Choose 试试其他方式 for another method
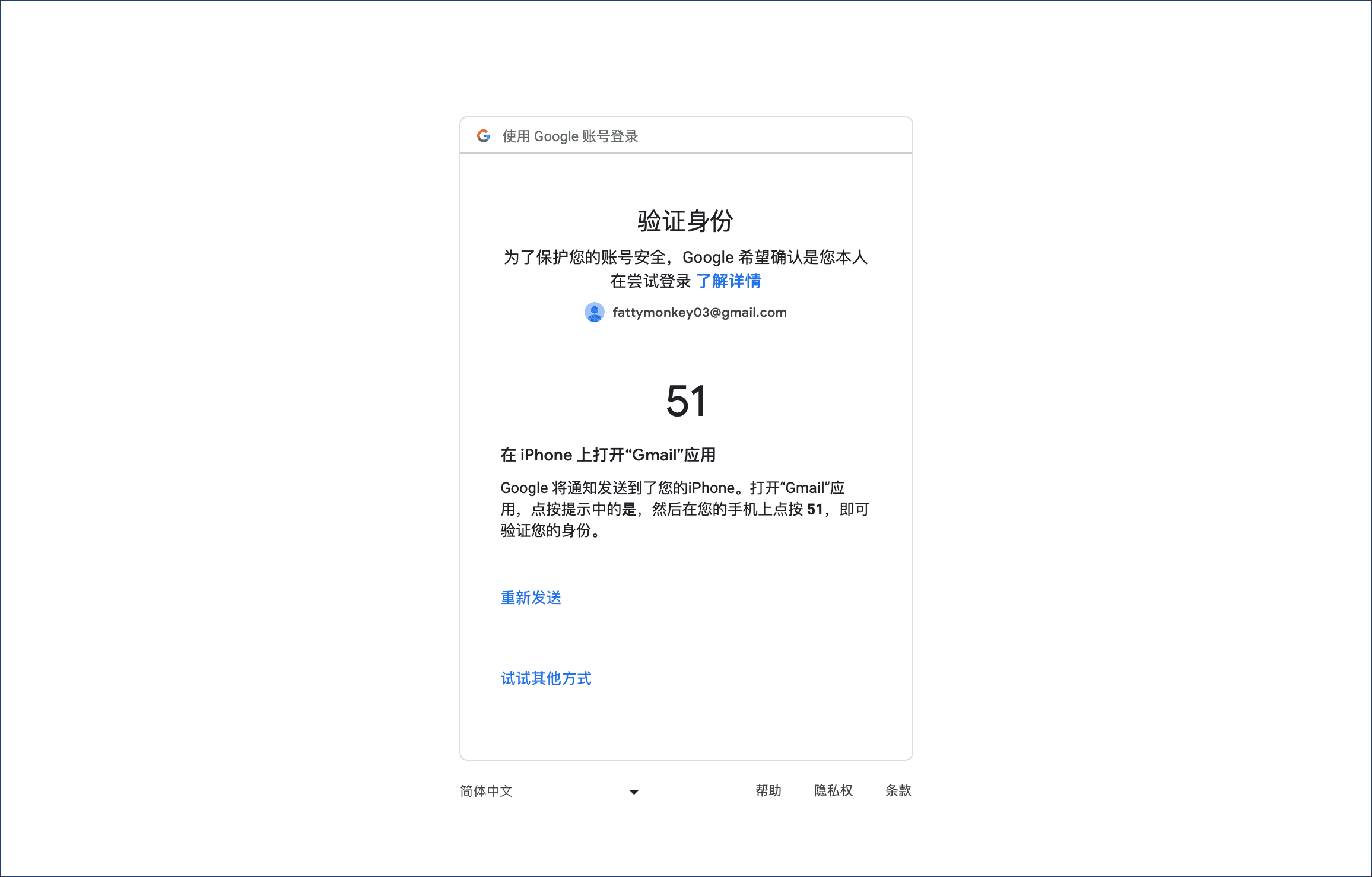1372x877 pixels. tap(546, 678)
